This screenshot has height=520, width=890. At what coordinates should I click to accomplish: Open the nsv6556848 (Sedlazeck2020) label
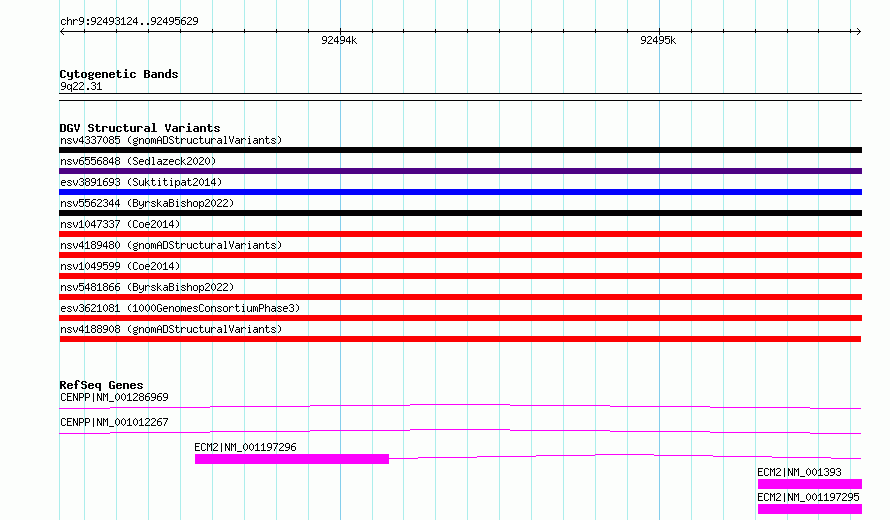(138, 161)
